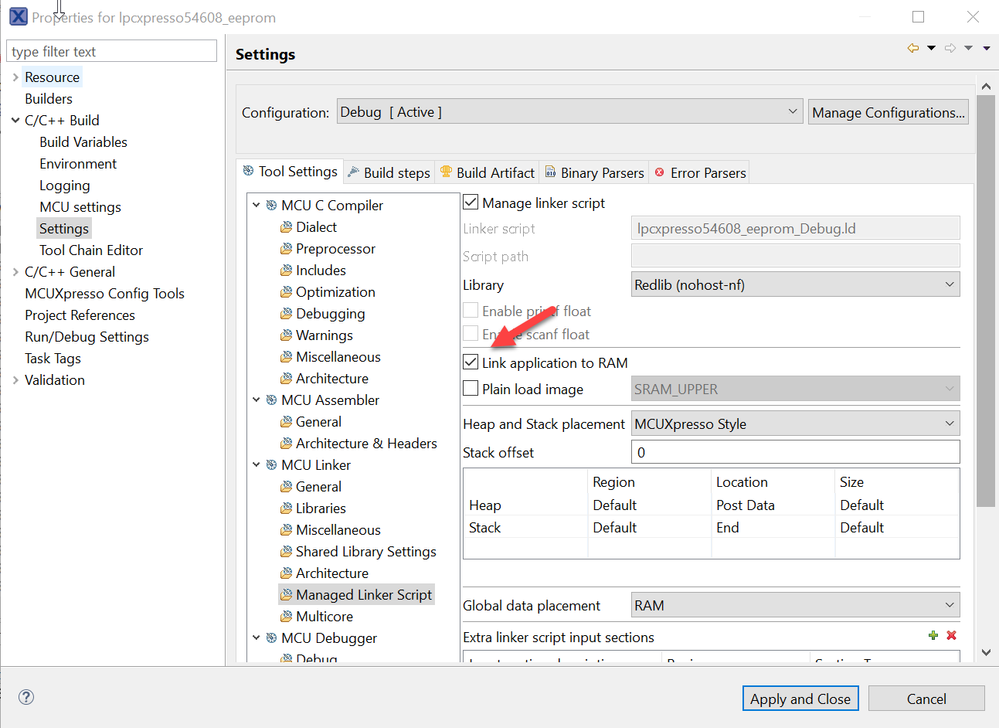999x728 pixels.
Task: Disable Link application to RAM
Action: (x=471, y=363)
